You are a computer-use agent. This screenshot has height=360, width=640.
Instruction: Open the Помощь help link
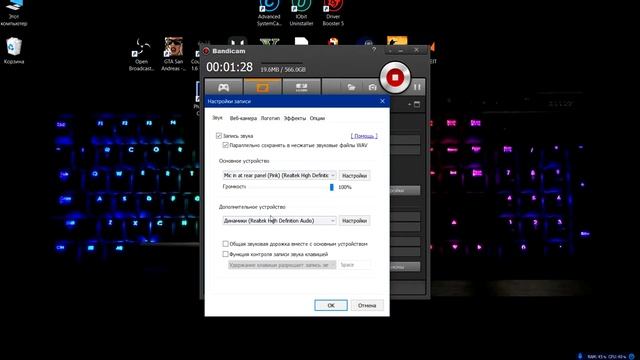[x=364, y=136]
